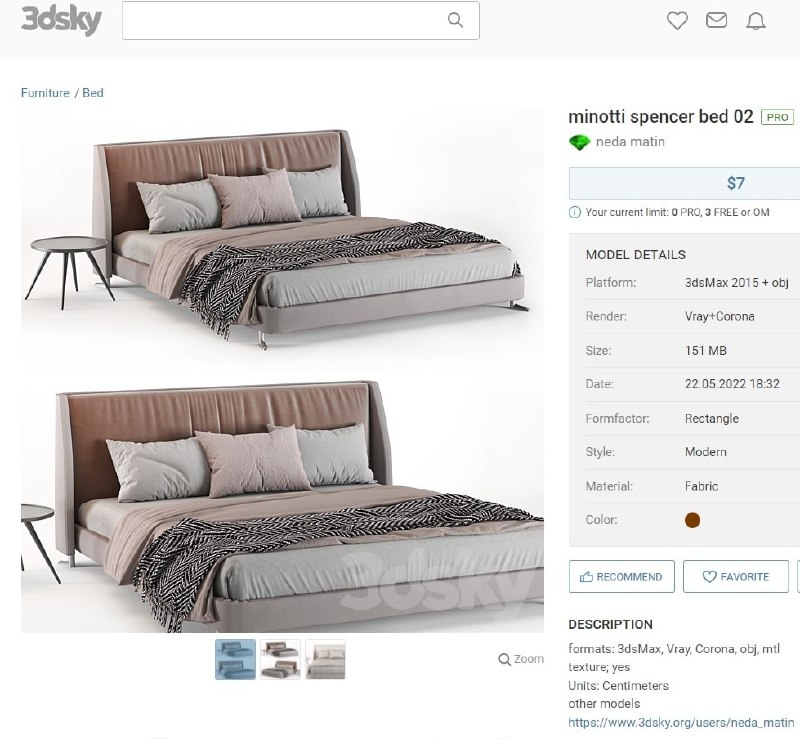The image size is (800, 739).
Task: Click the search magnifier icon
Action: (455, 20)
